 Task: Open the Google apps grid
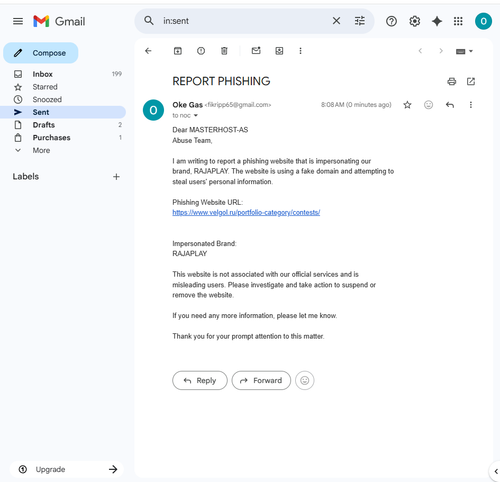pos(458,21)
